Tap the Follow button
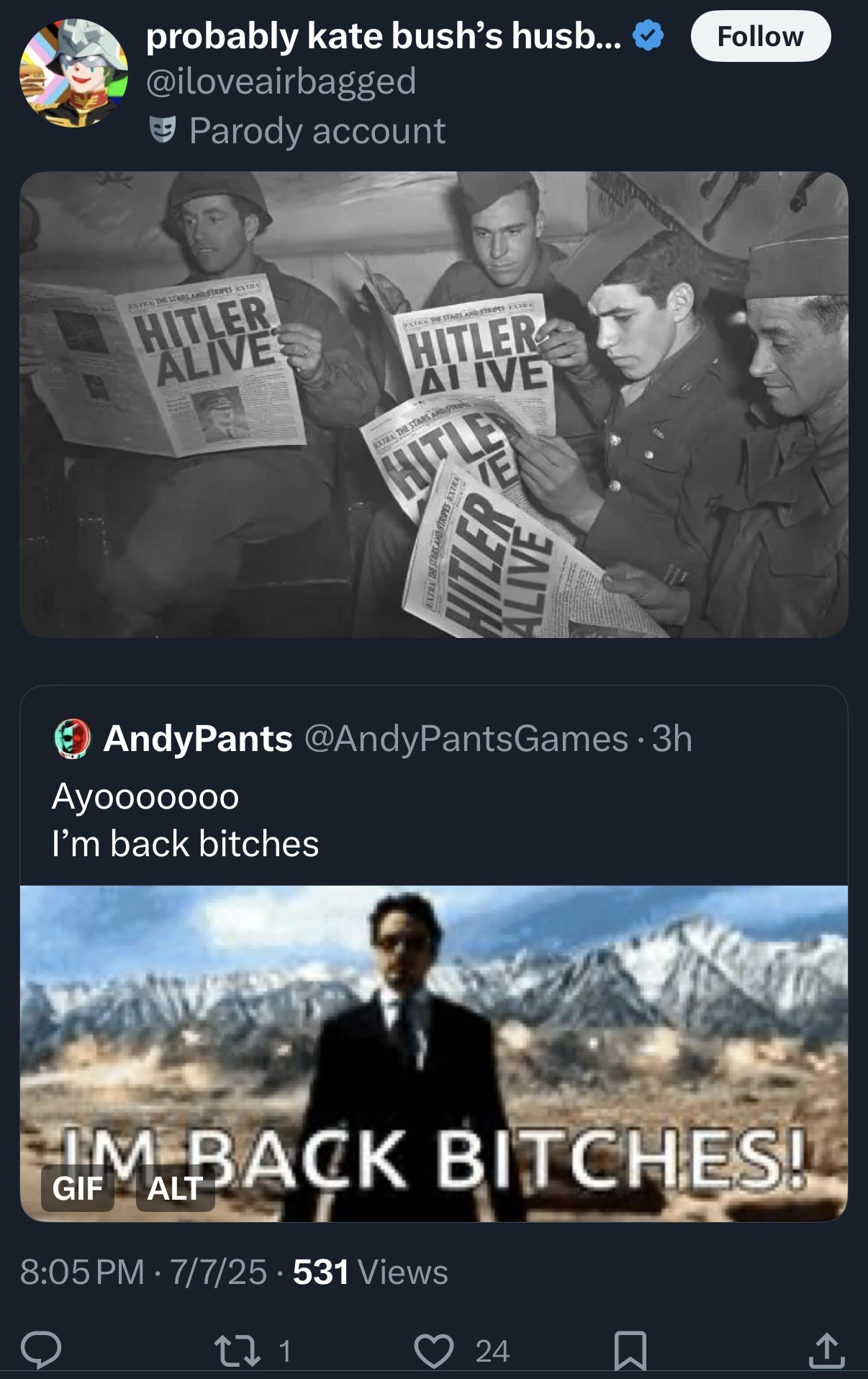This screenshot has width=868, height=1379. 760,36
